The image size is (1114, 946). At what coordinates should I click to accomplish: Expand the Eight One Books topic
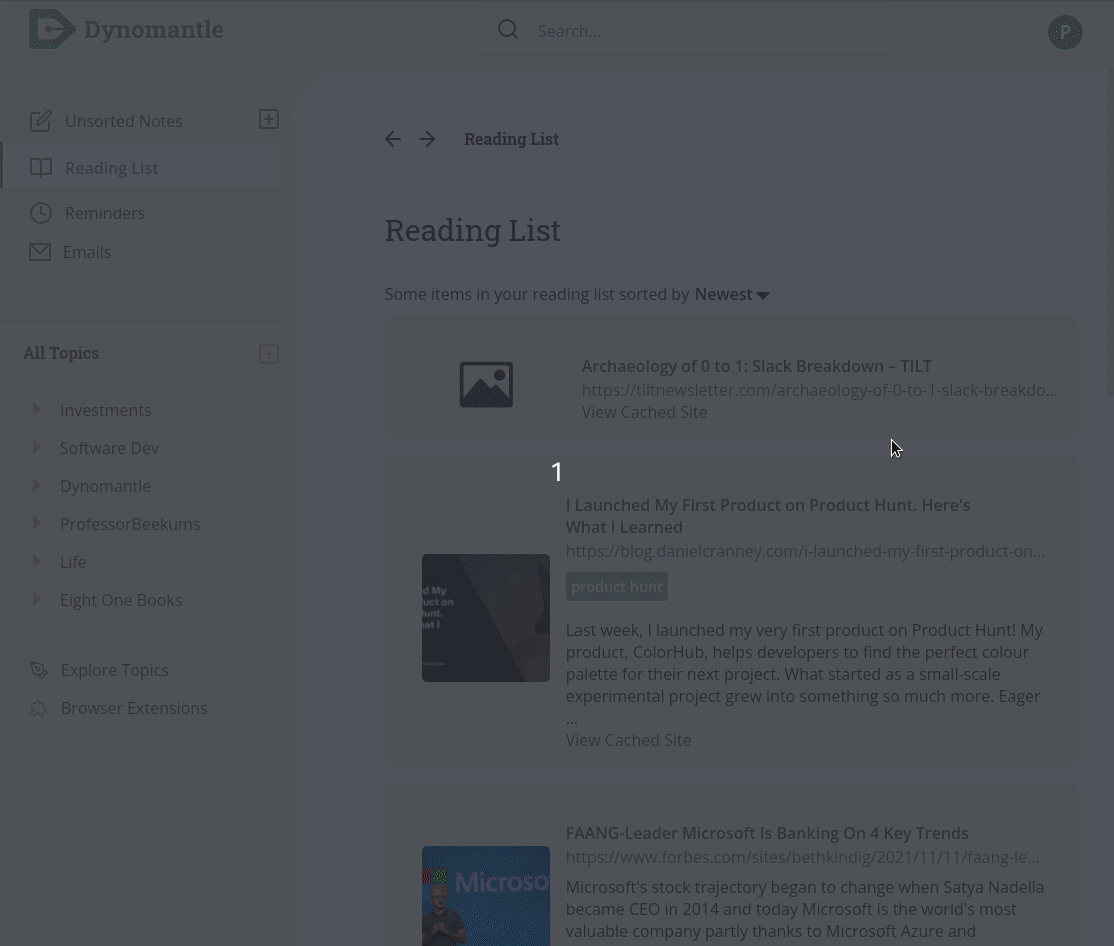tap(36, 599)
